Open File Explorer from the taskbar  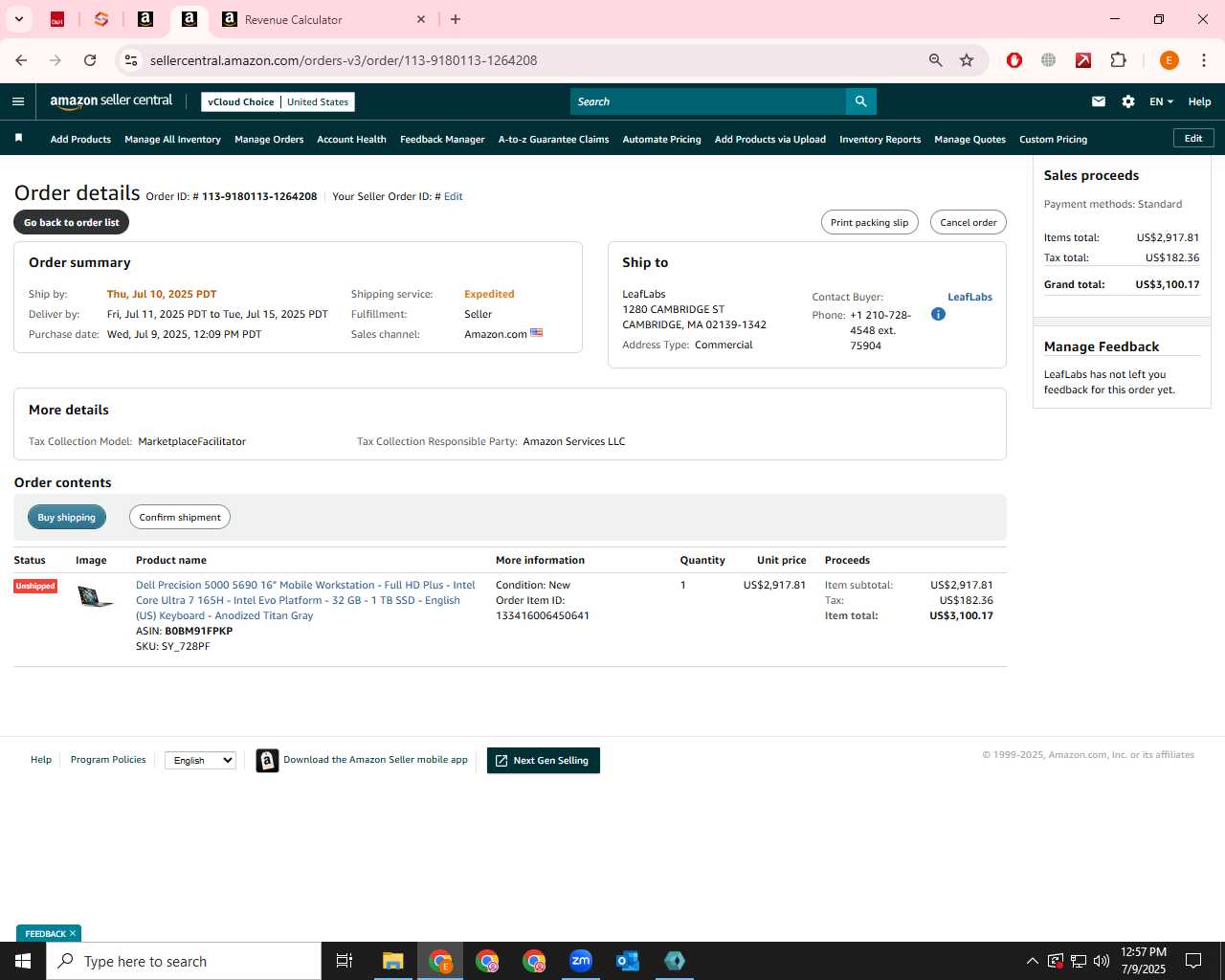coord(392,961)
